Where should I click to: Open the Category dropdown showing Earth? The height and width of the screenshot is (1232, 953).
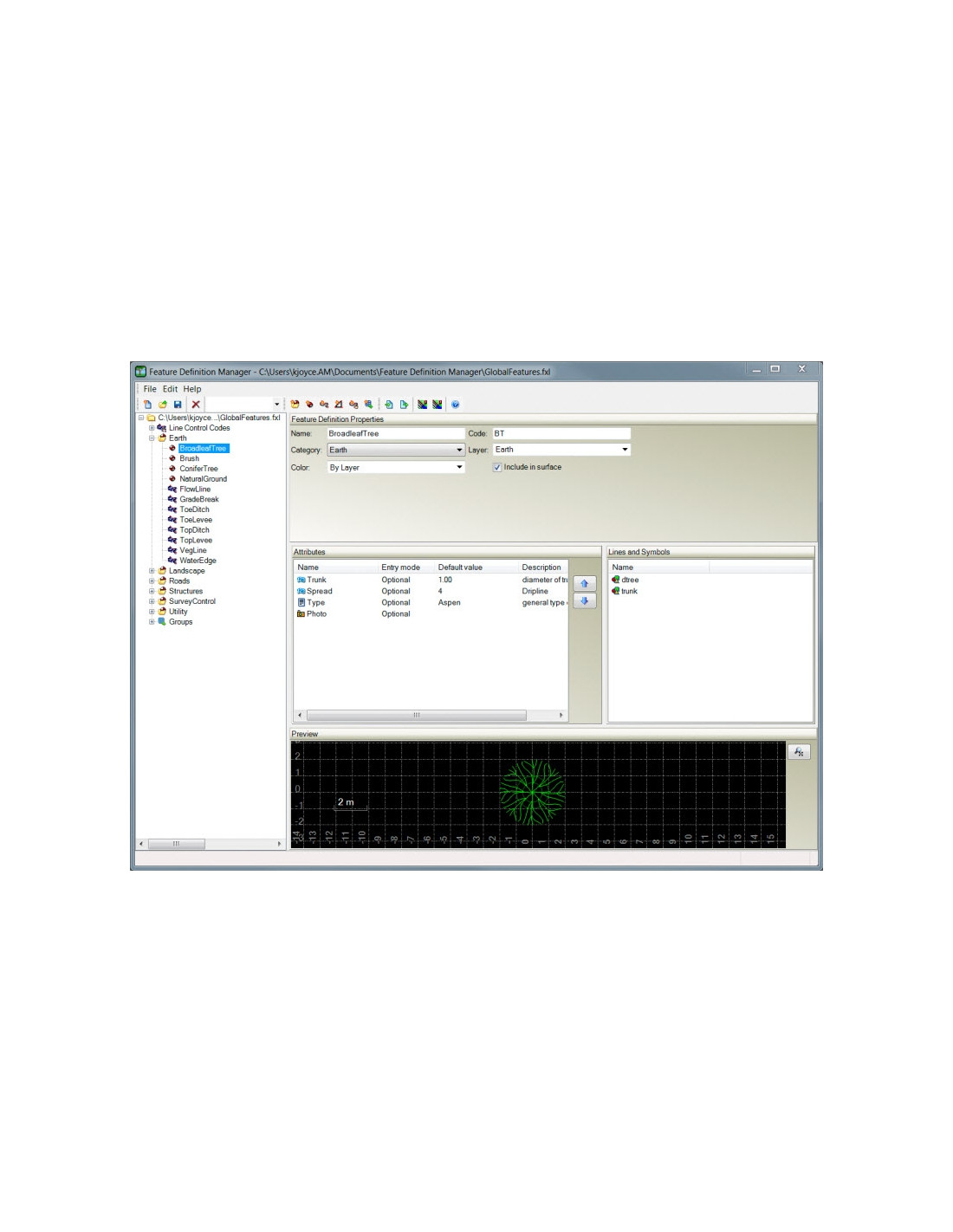(x=396, y=450)
